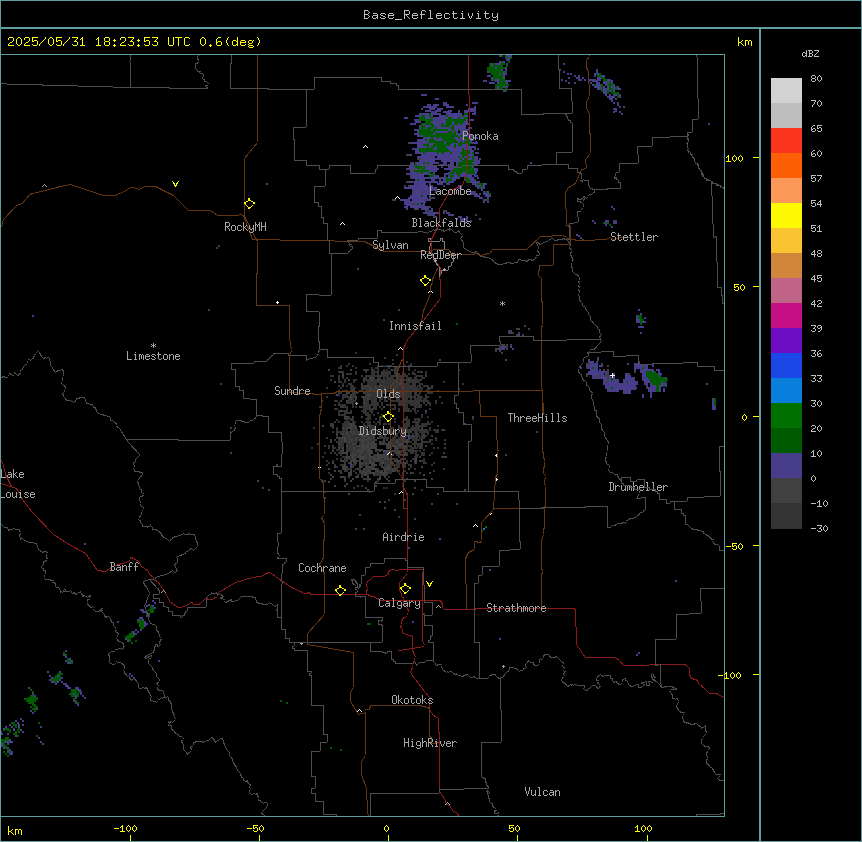Click the dBZ legend heading
The height and width of the screenshot is (842, 862).
point(810,53)
